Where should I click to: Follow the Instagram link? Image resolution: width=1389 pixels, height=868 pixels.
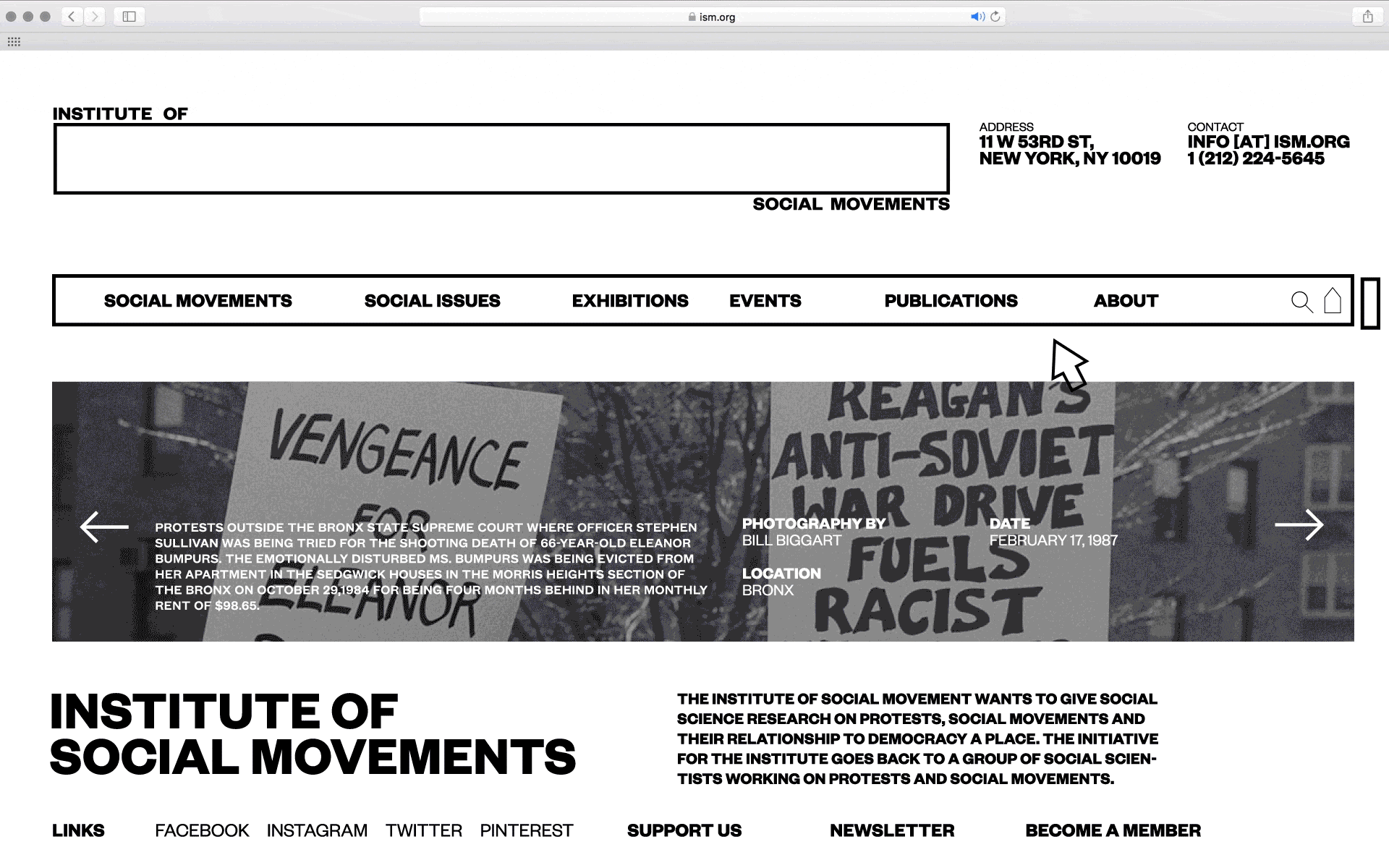point(317,830)
